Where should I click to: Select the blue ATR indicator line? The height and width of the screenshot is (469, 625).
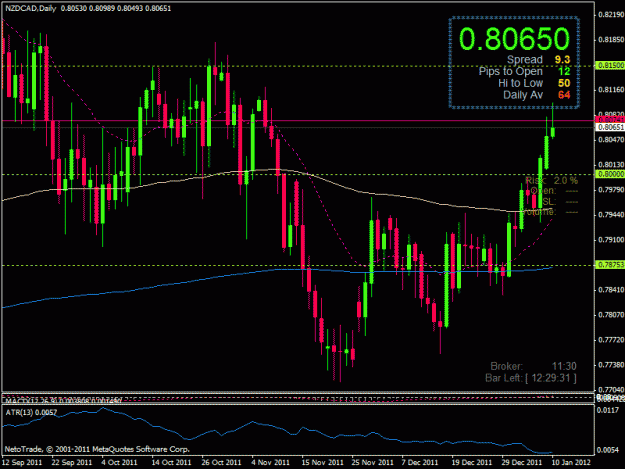279,428
